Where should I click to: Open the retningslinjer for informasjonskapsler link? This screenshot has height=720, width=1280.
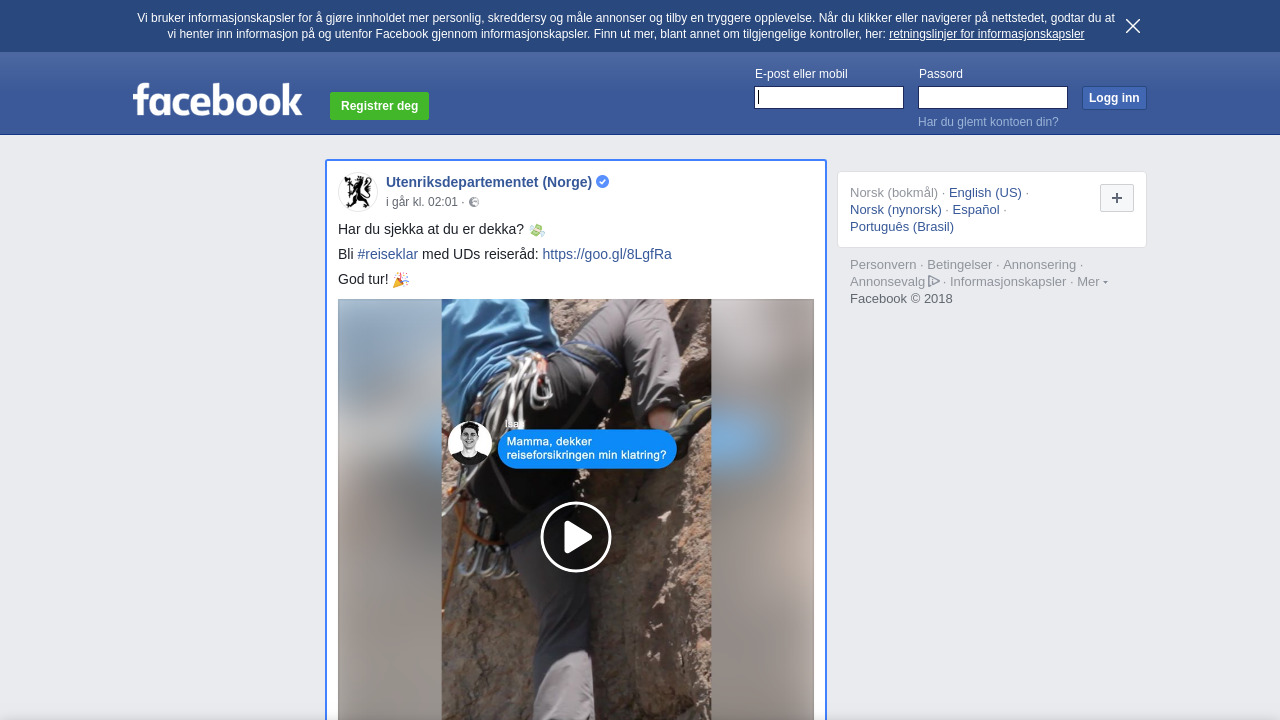tap(986, 34)
